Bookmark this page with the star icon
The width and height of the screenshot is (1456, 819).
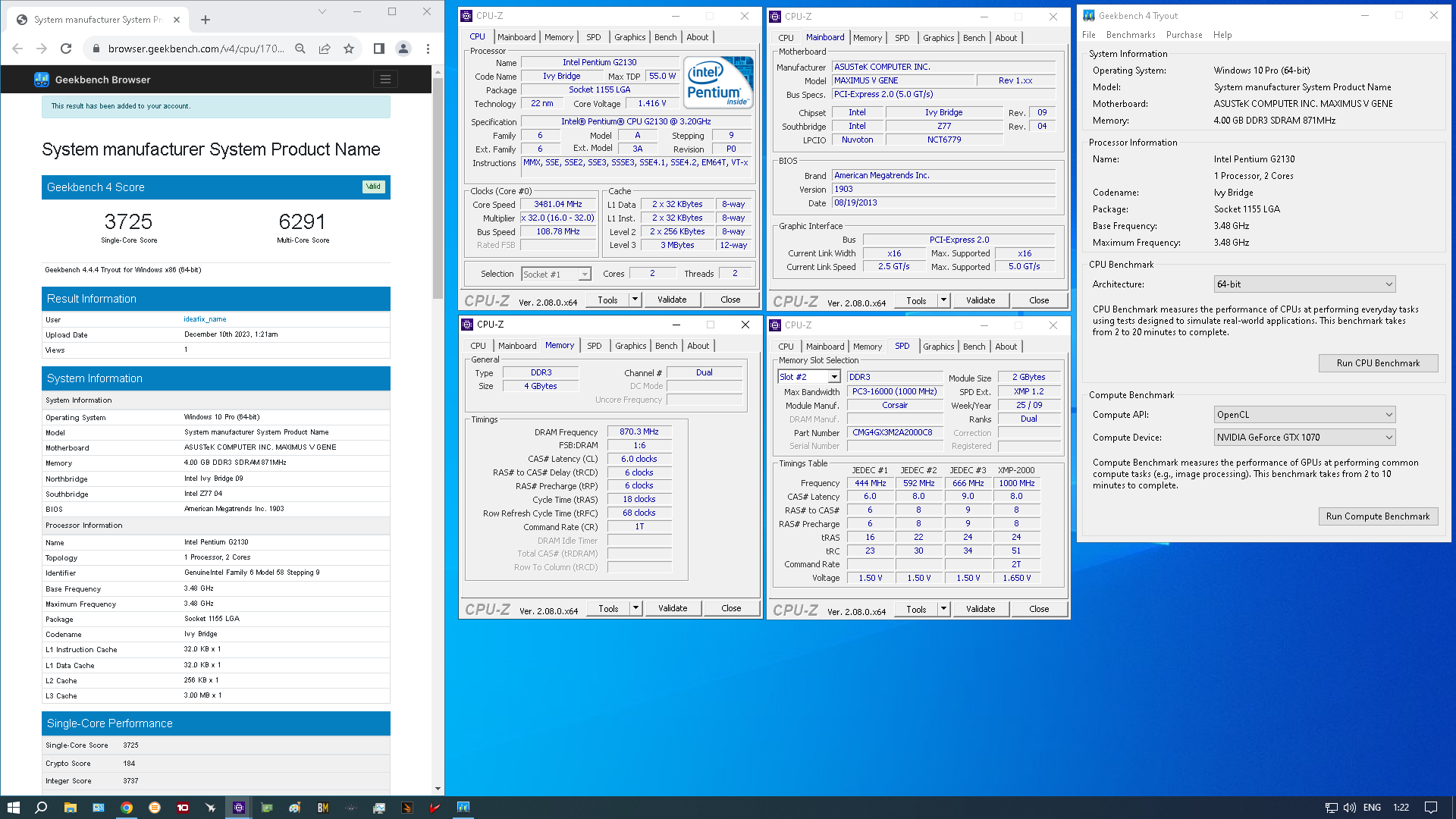349,49
